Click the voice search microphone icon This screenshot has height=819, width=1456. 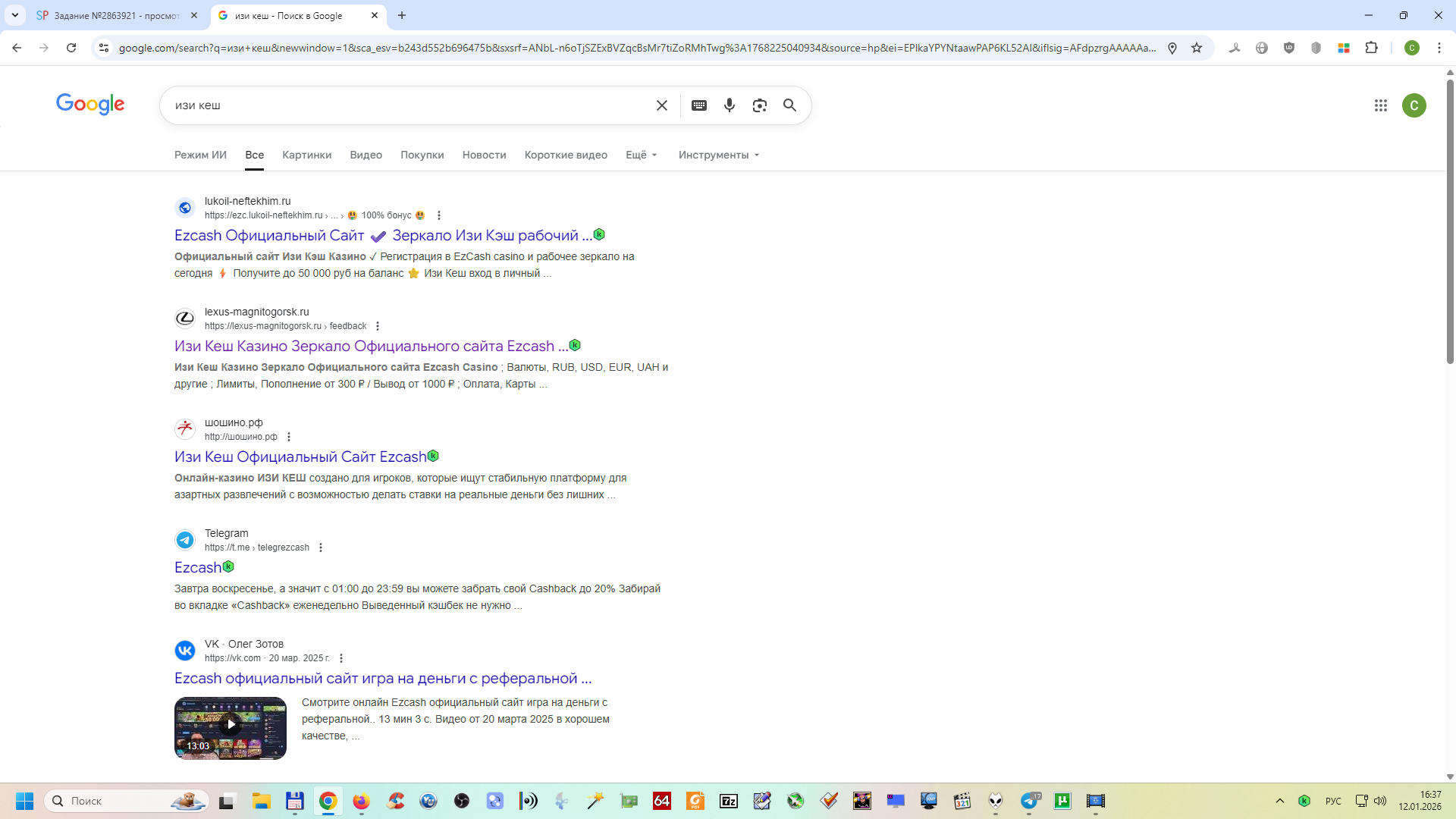pyautogui.click(x=729, y=105)
